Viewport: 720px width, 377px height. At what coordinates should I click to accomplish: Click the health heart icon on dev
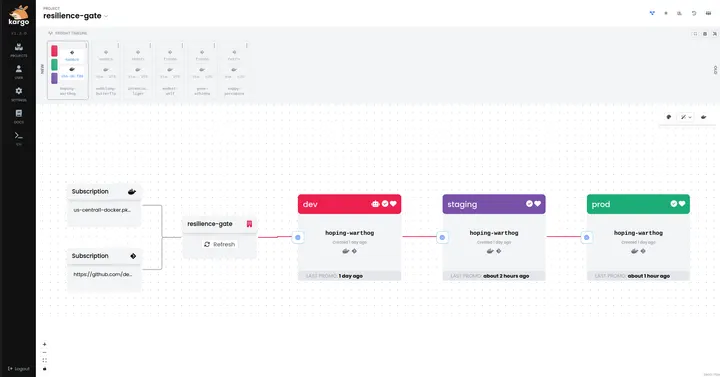point(393,203)
